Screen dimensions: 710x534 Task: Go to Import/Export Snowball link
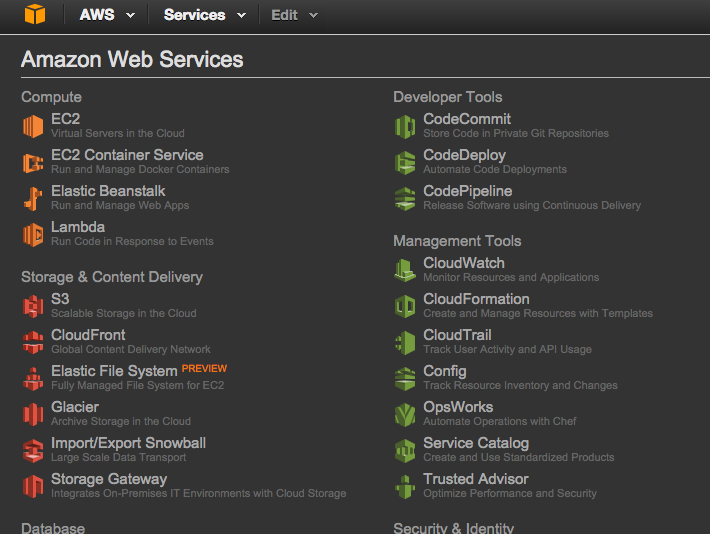[x=129, y=443]
